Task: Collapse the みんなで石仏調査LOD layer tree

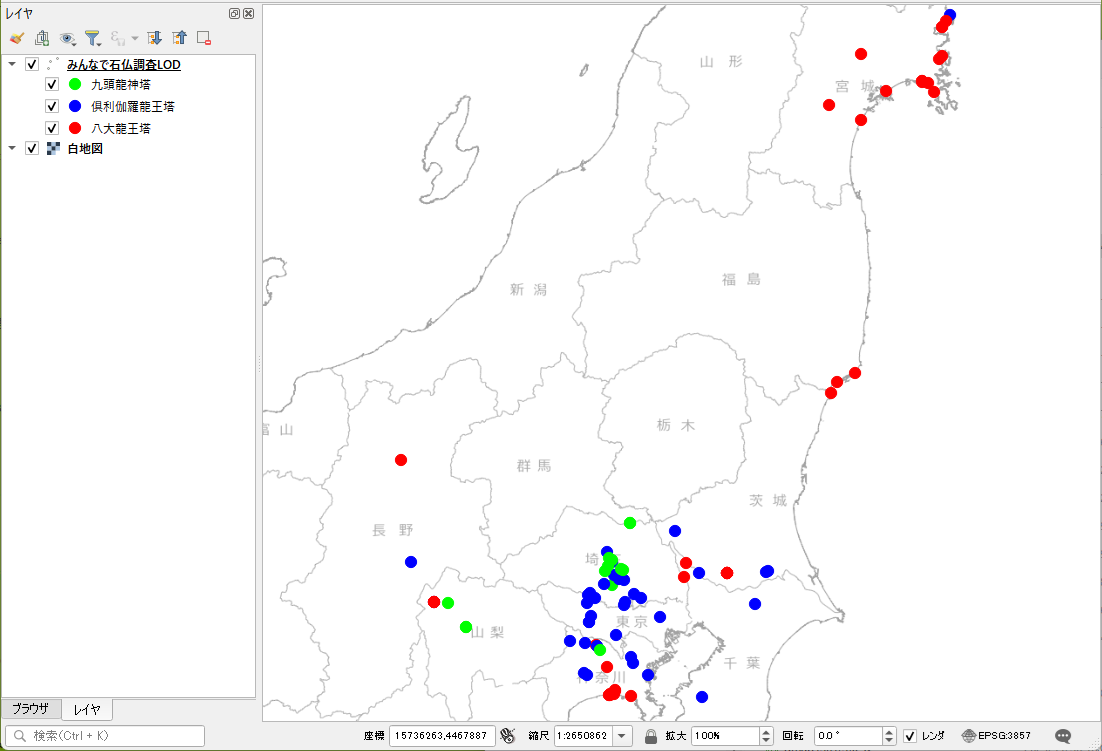Action: click(x=12, y=65)
